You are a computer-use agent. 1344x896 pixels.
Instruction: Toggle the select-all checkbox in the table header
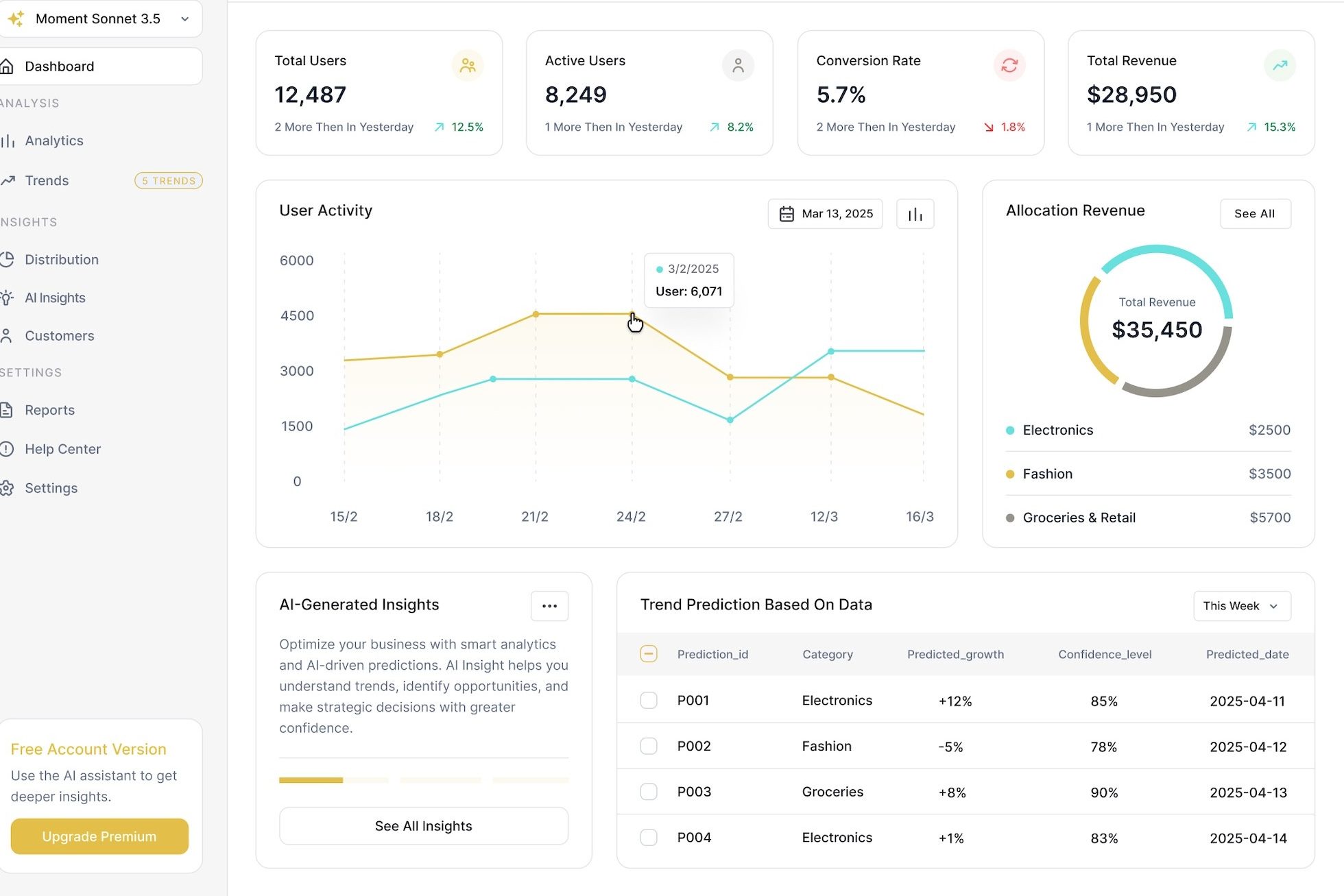coord(648,654)
